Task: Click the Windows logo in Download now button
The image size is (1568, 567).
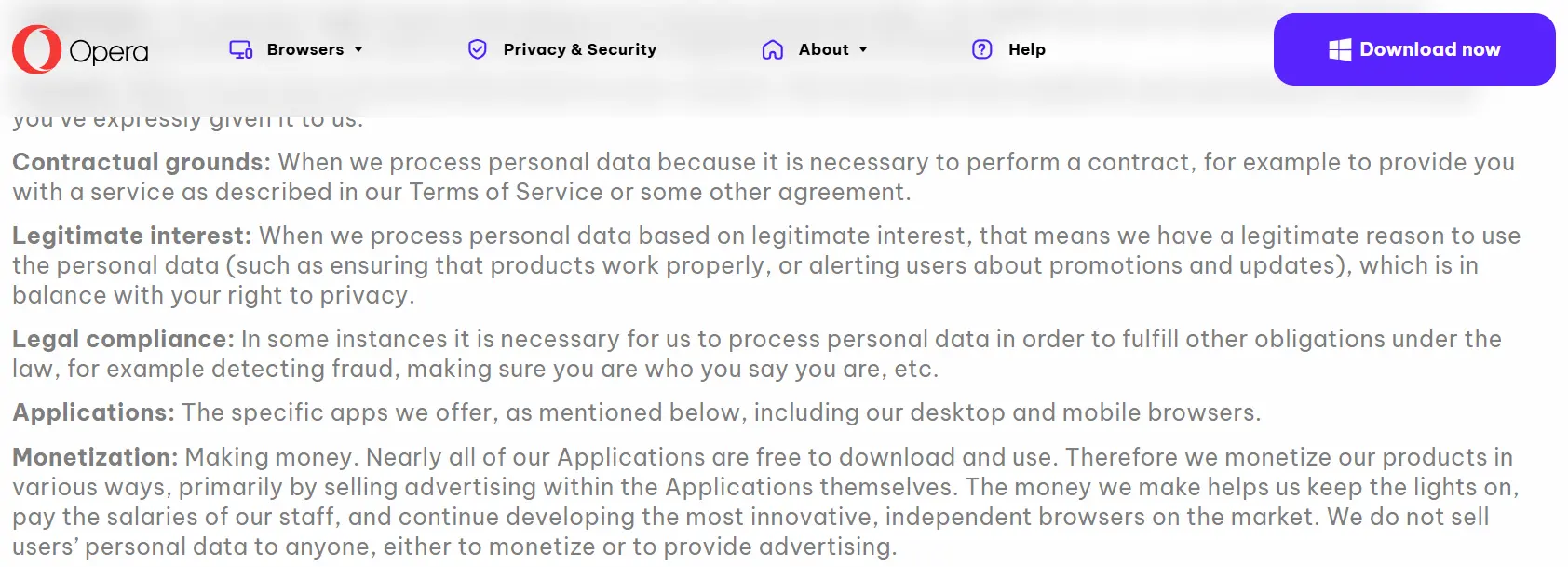Action: [x=1341, y=48]
